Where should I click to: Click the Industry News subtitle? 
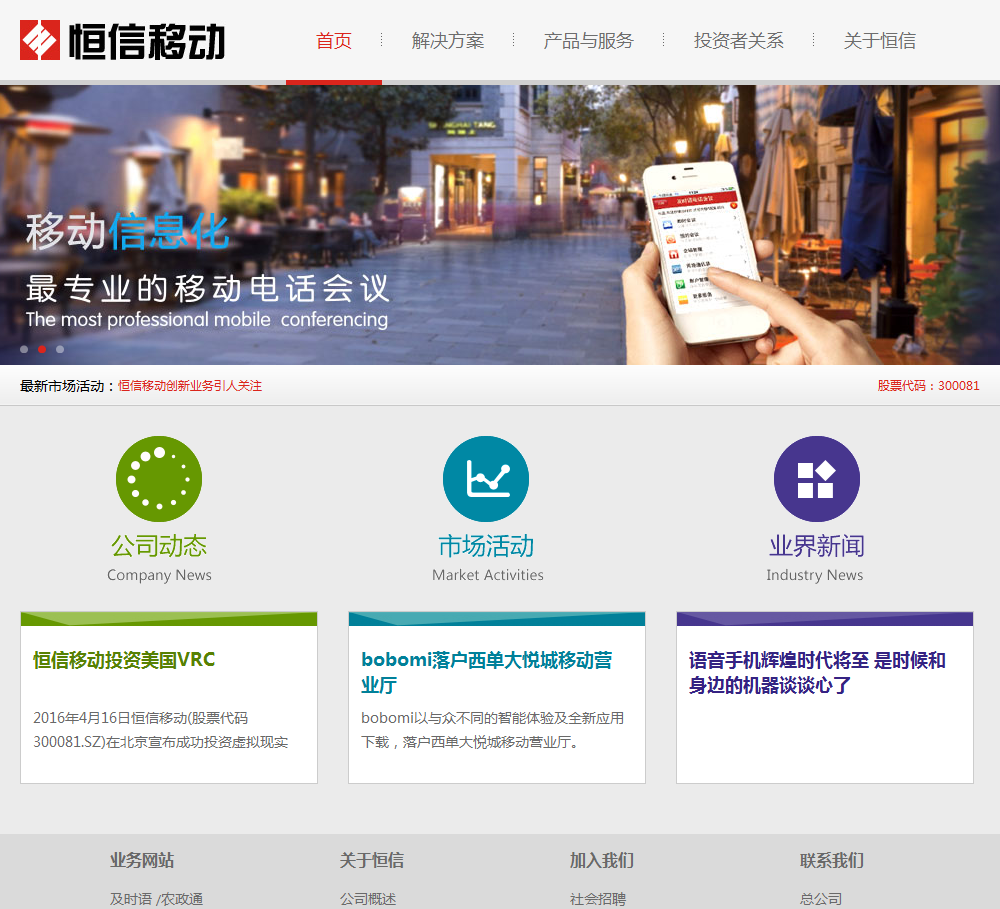pyautogui.click(x=814, y=575)
